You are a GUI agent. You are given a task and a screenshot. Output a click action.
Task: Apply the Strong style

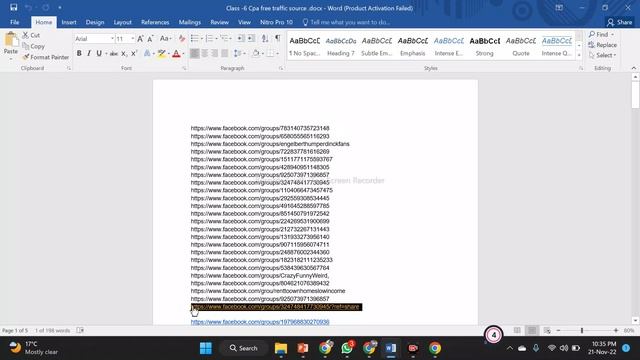click(484, 46)
